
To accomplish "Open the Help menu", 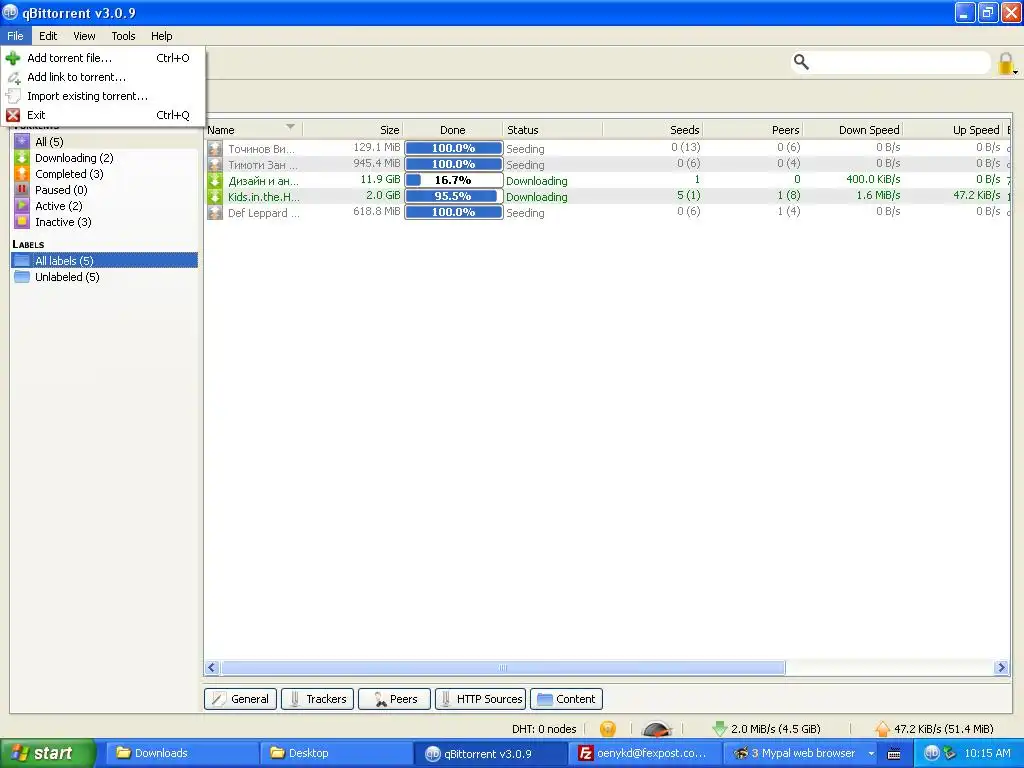I will (x=161, y=36).
